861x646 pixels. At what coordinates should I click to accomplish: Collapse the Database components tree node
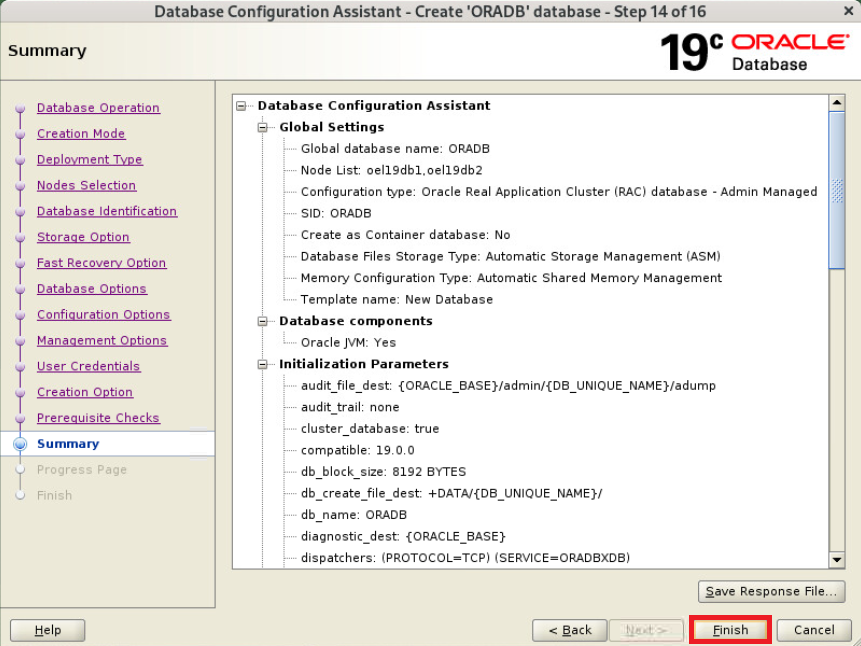point(262,321)
